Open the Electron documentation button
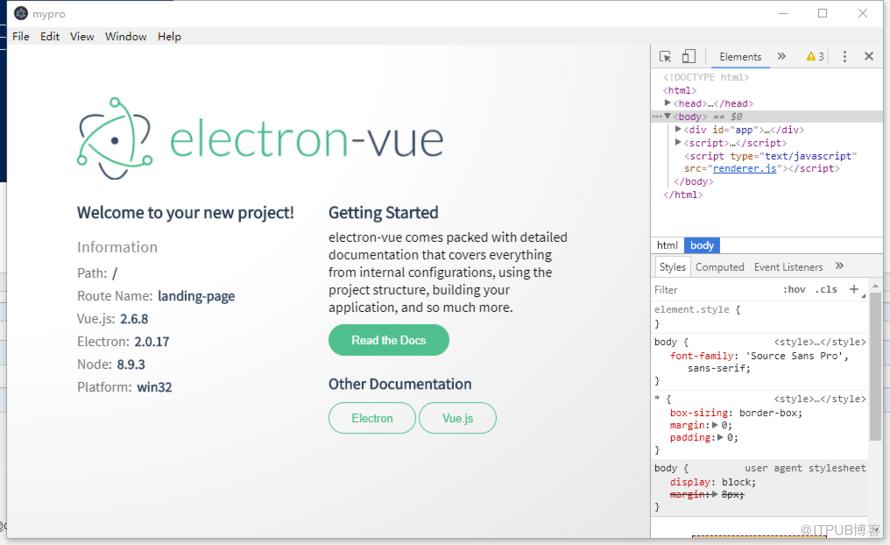 [372, 418]
